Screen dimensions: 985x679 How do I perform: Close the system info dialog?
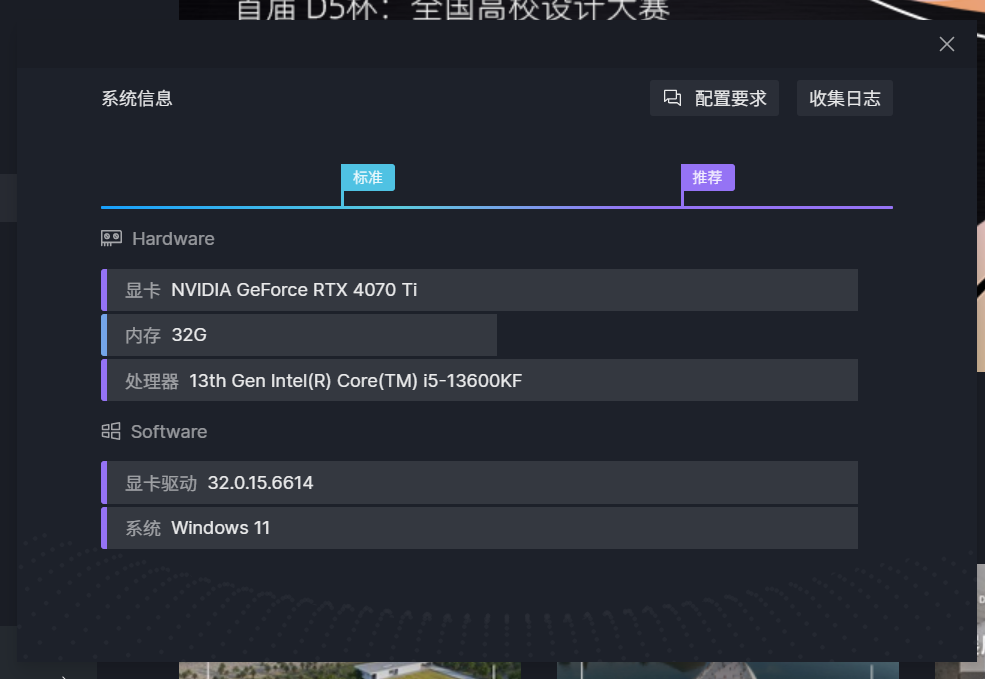click(x=946, y=44)
